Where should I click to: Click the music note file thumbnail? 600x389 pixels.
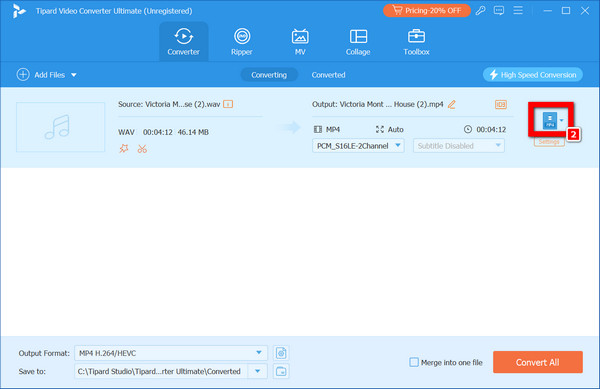tap(60, 127)
